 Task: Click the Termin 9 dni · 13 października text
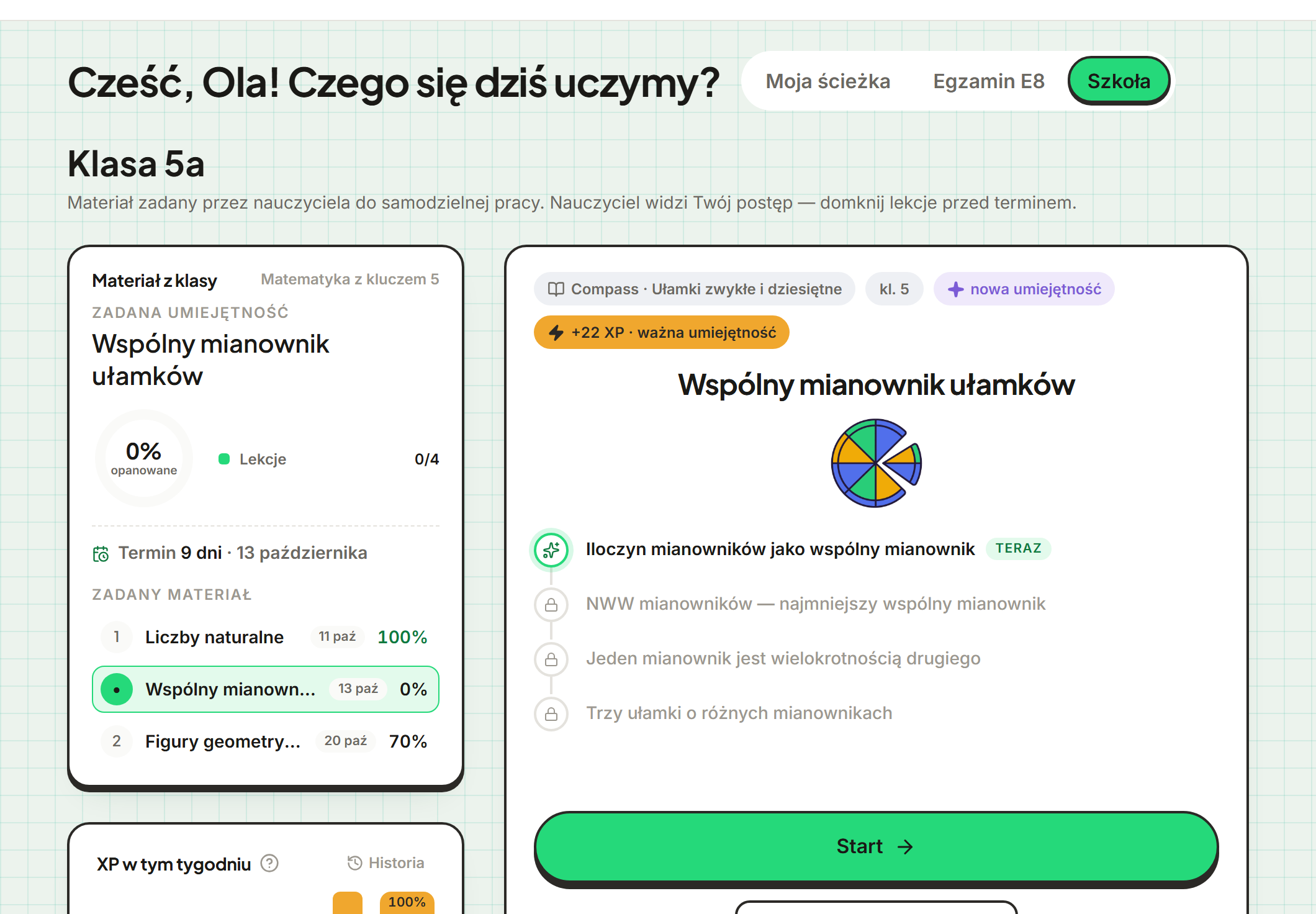coord(243,553)
